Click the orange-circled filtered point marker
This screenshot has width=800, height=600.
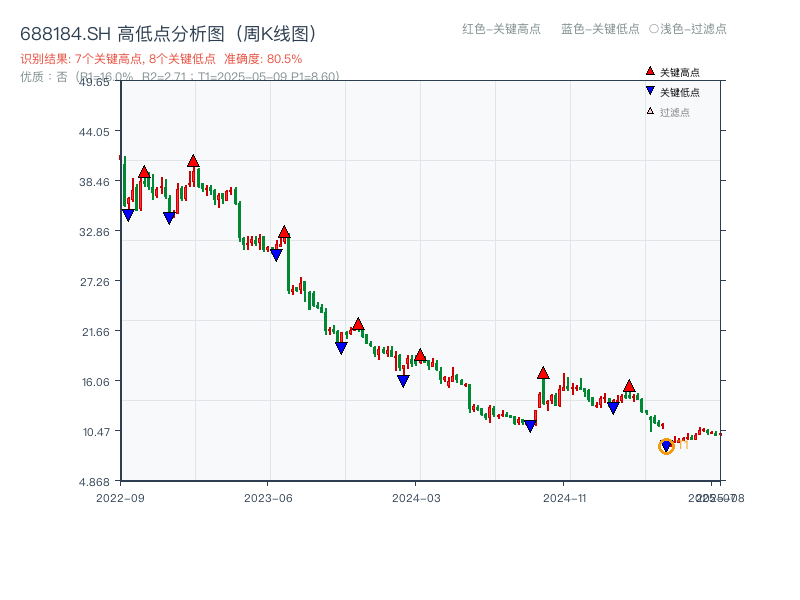666,446
